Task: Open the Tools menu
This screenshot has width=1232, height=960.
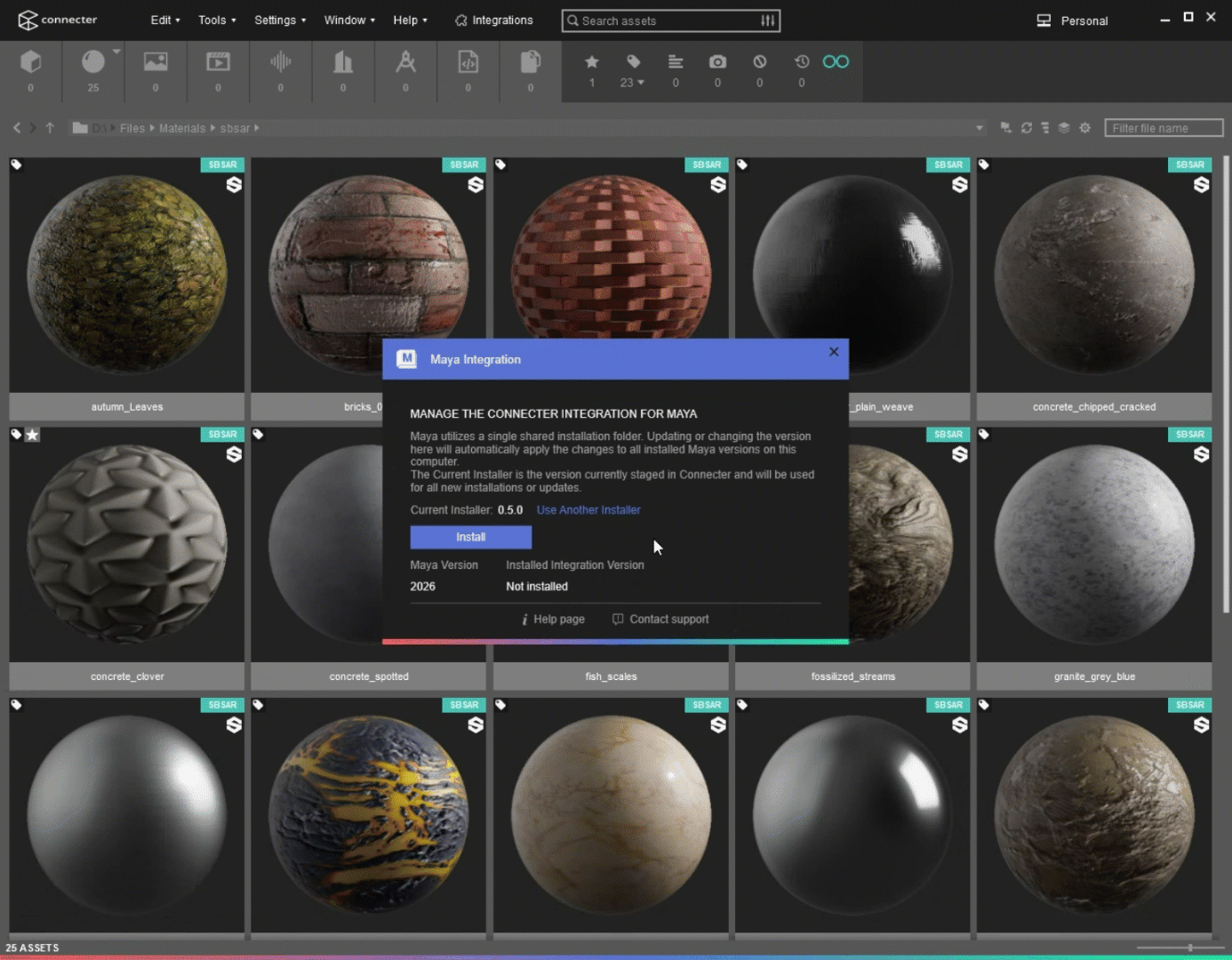Action: [x=217, y=20]
